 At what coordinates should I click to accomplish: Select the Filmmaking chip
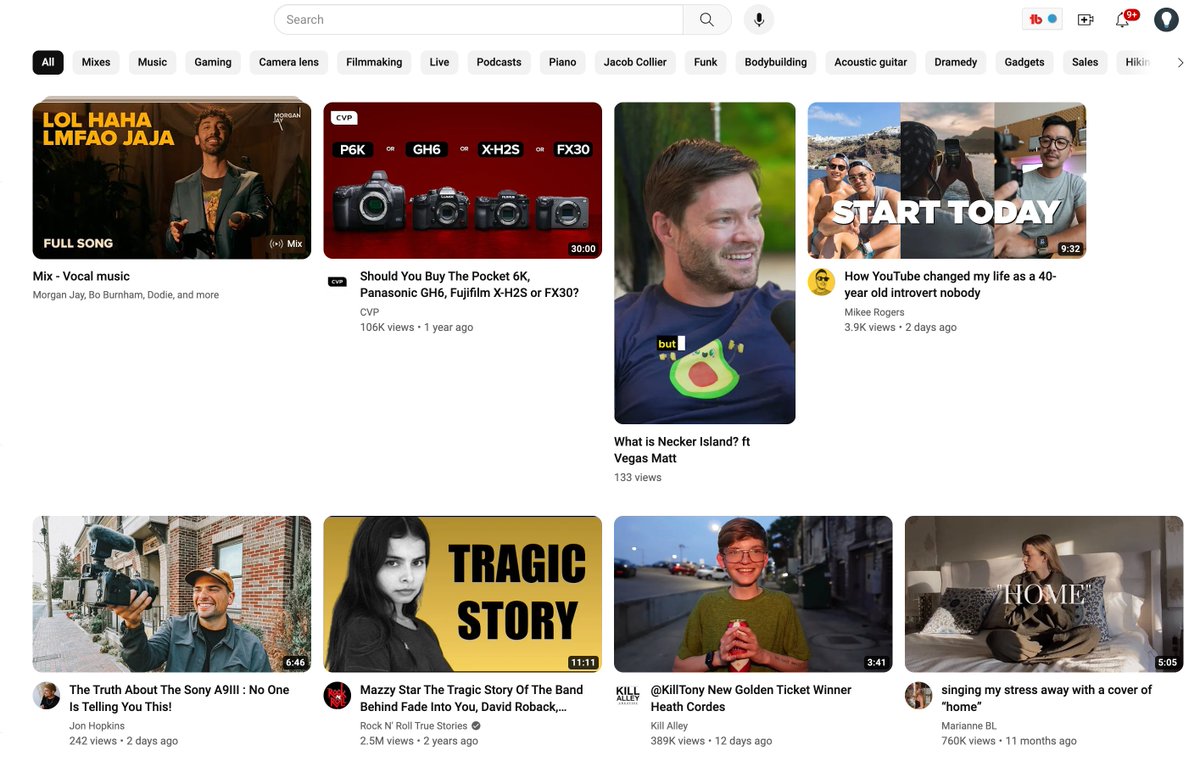click(374, 62)
